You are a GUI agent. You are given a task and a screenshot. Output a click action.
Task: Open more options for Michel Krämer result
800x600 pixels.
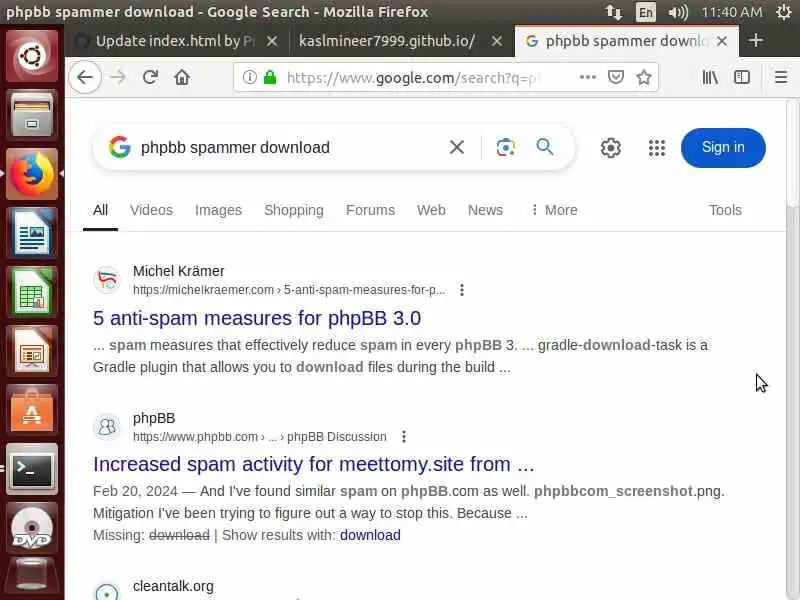click(462, 290)
